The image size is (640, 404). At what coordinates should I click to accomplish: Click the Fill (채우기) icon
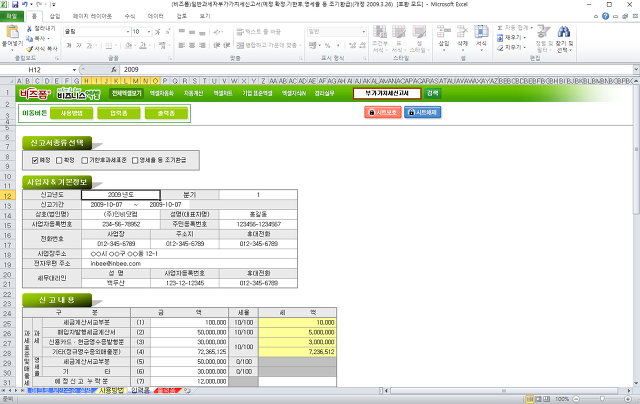(500, 38)
